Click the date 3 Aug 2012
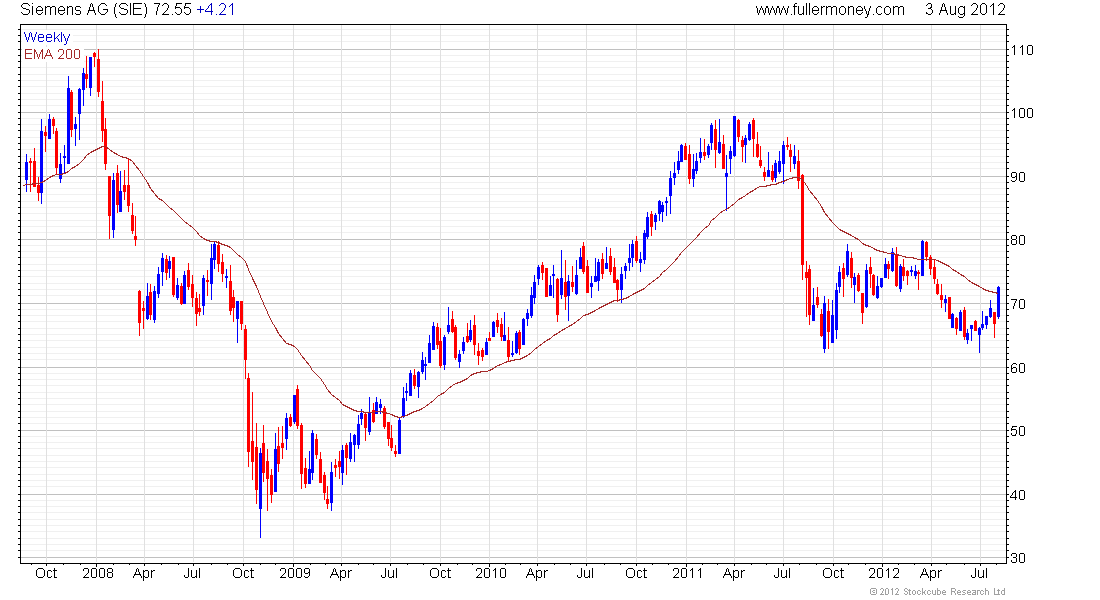Viewport: 1100px width, 600px height. pyautogui.click(x=965, y=10)
